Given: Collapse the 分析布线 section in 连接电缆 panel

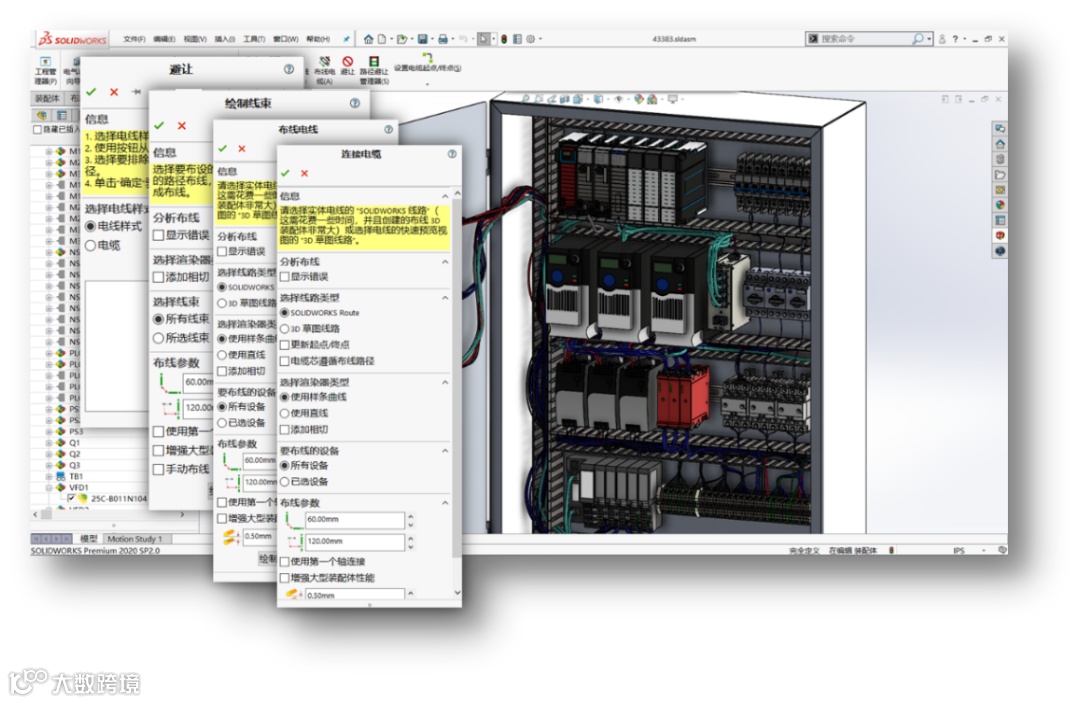Looking at the screenshot, I should (445, 262).
